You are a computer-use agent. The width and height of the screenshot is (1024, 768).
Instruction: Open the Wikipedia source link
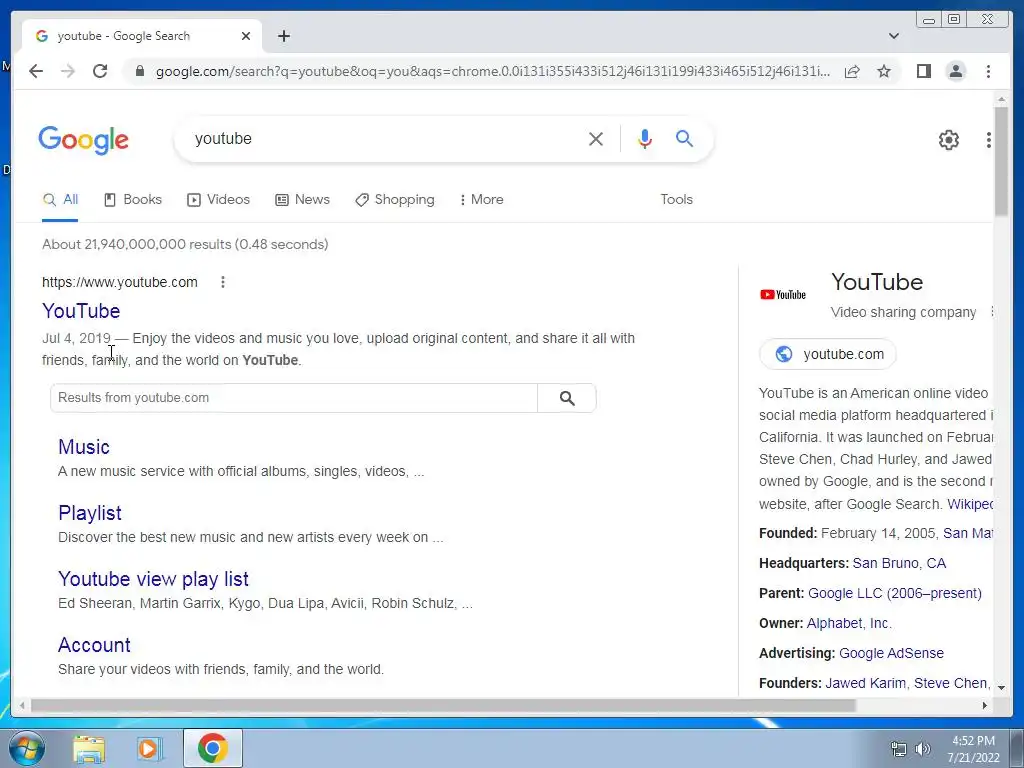[970, 504]
